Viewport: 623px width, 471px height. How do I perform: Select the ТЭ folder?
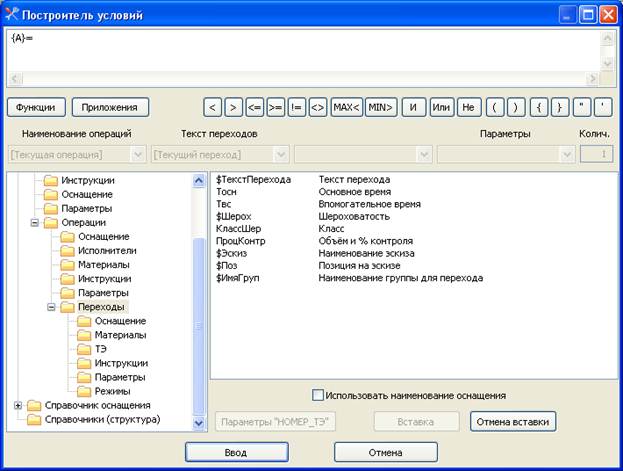point(101,349)
